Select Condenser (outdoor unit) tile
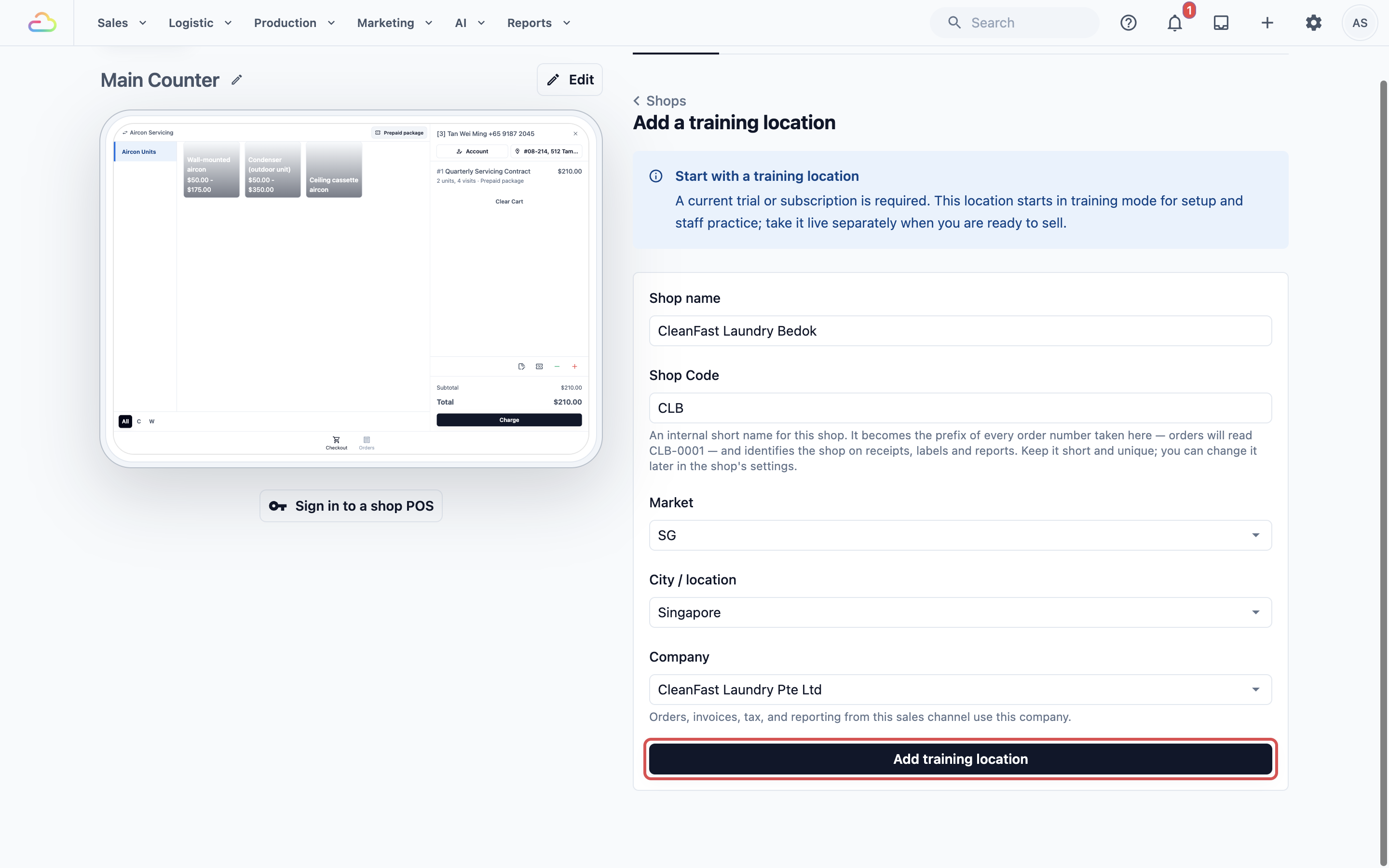Screen dimensions: 1389x868 pyautogui.click(x=272, y=171)
